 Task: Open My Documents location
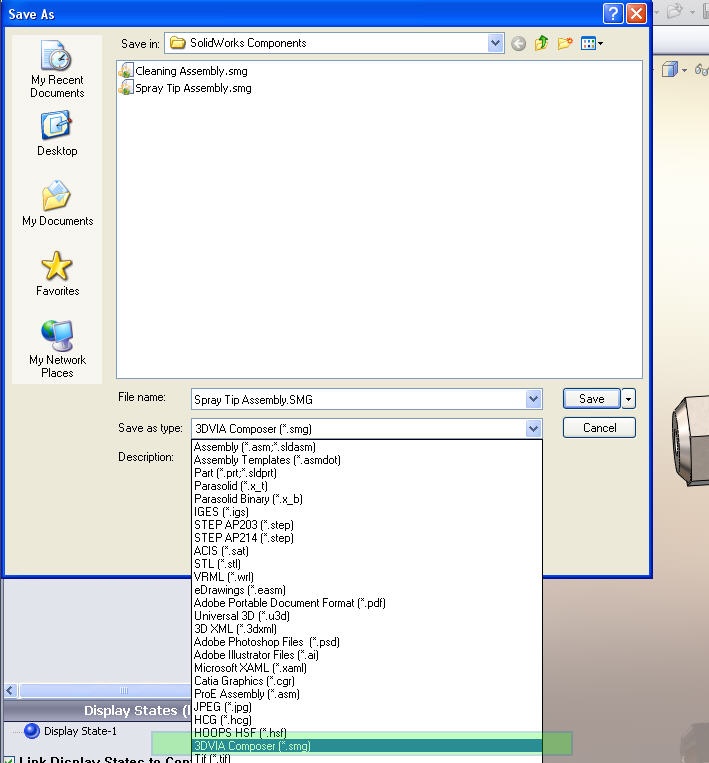pyautogui.click(x=57, y=203)
